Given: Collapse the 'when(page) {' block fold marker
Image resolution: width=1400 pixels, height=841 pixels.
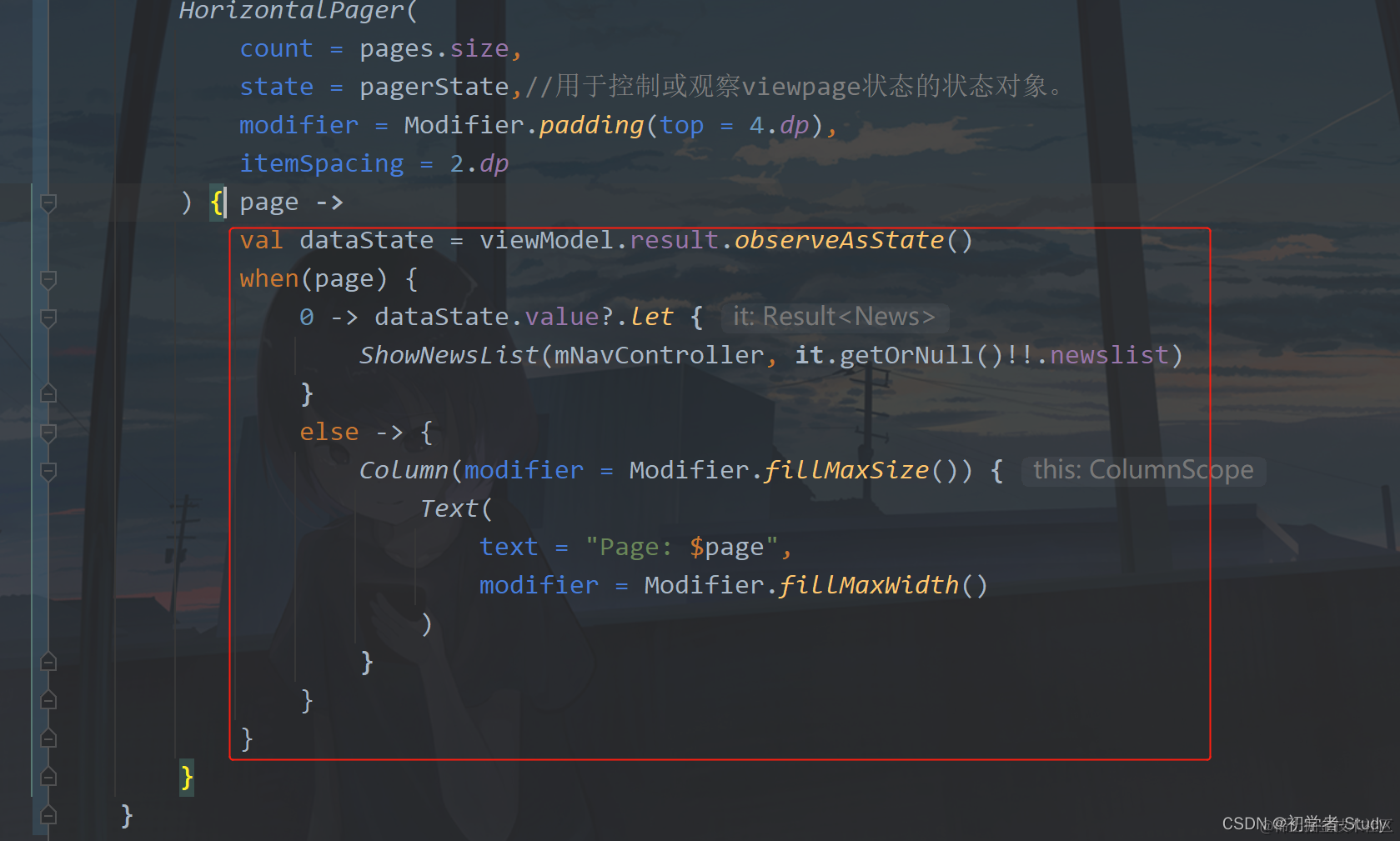Looking at the screenshot, I should (x=48, y=279).
